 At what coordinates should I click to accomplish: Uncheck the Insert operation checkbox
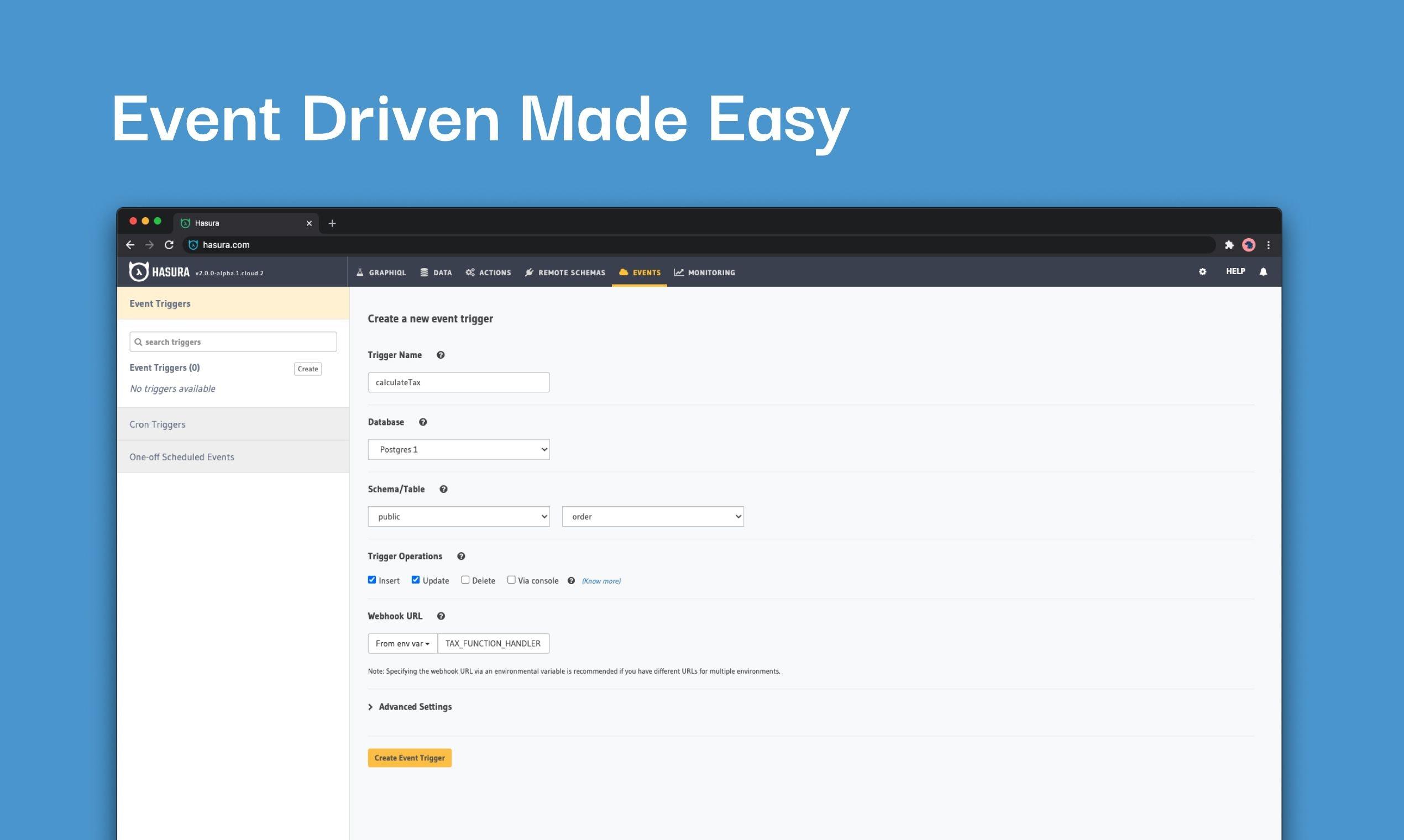372,580
